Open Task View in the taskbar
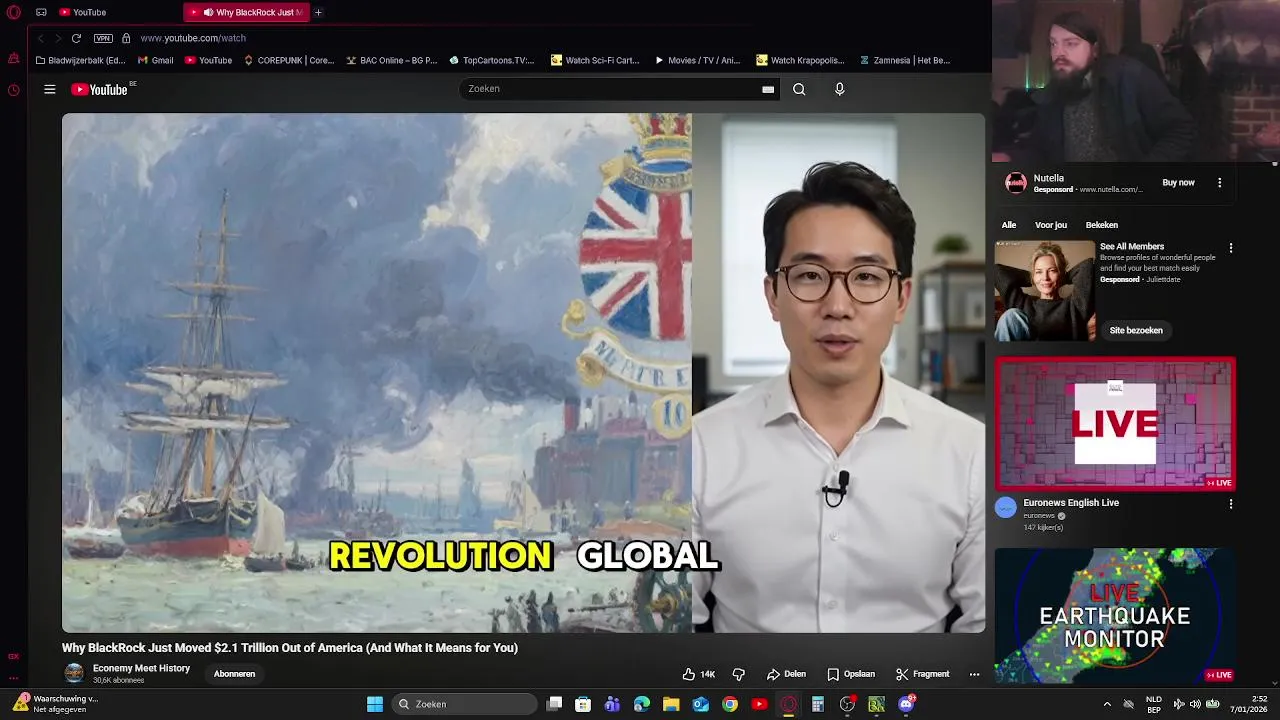This screenshot has height=720, width=1280. click(x=555, y=704)
